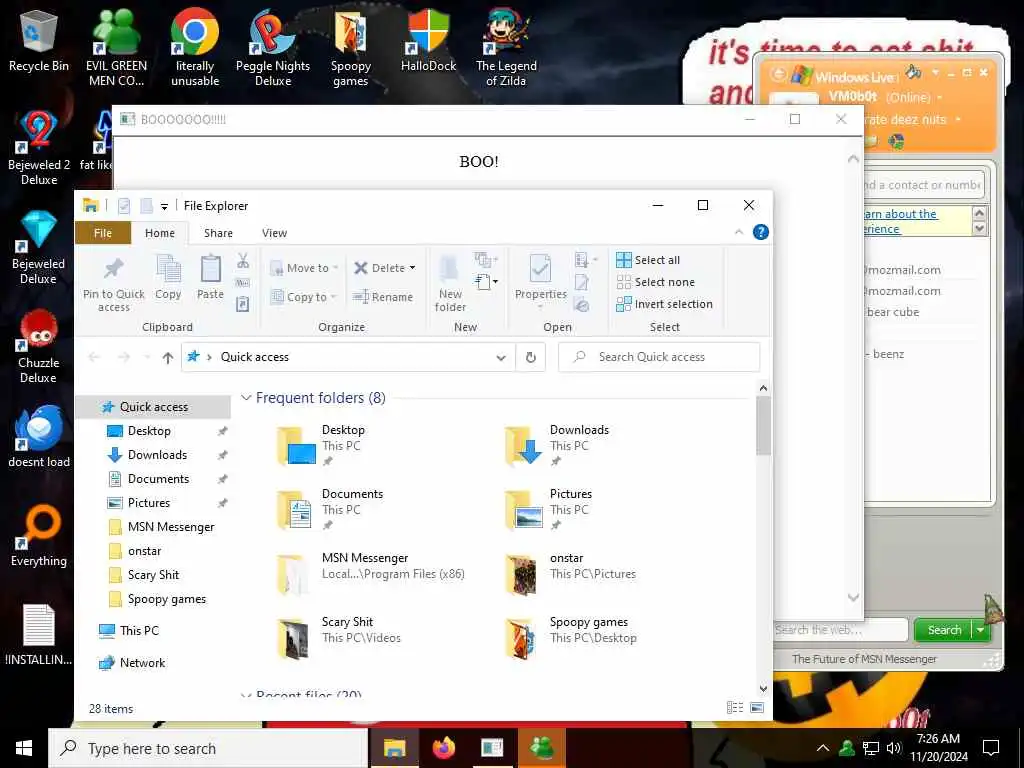Open Spoopy games frequent folder
Image resolution: width=1024 pixels, height=768 pixels.
point(570,637)
